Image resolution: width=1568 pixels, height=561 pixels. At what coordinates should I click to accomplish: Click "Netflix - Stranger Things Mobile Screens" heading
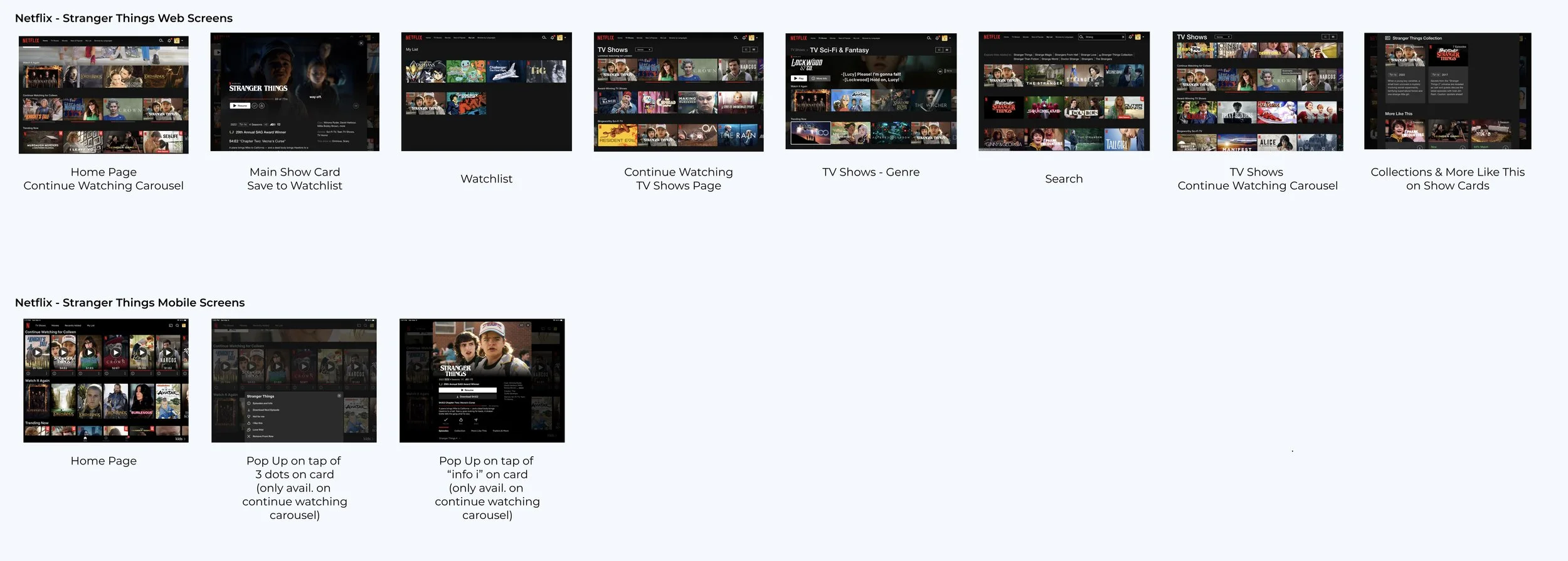click(x=130, y=303)
